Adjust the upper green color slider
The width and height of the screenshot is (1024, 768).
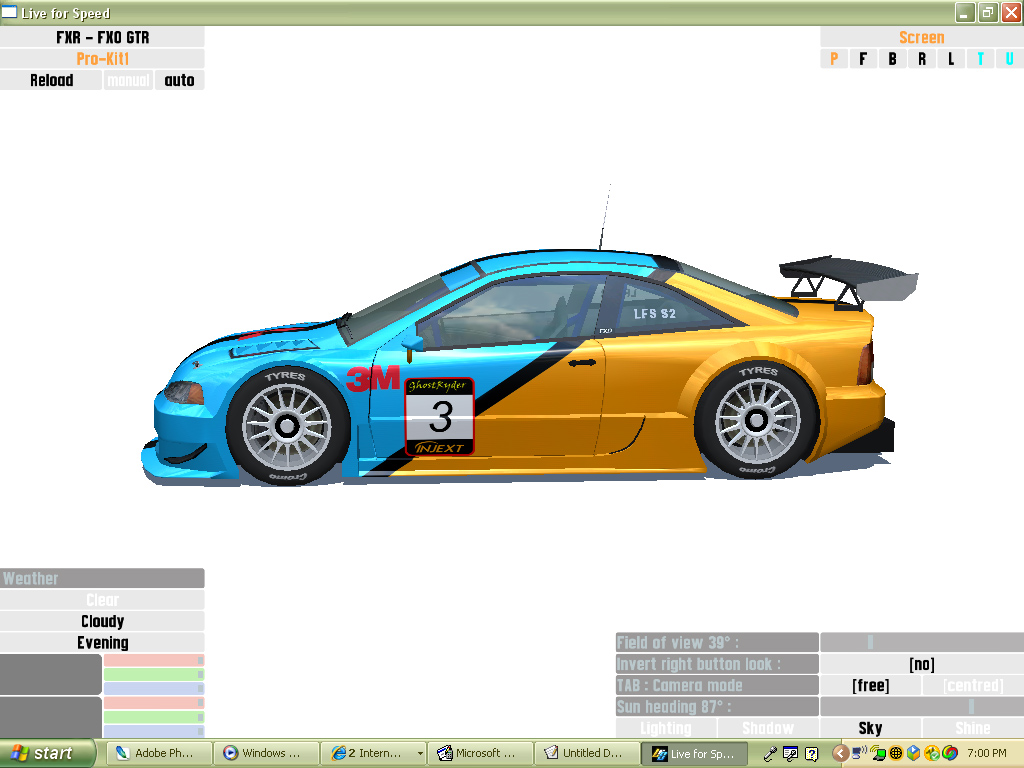coord(154,675)
